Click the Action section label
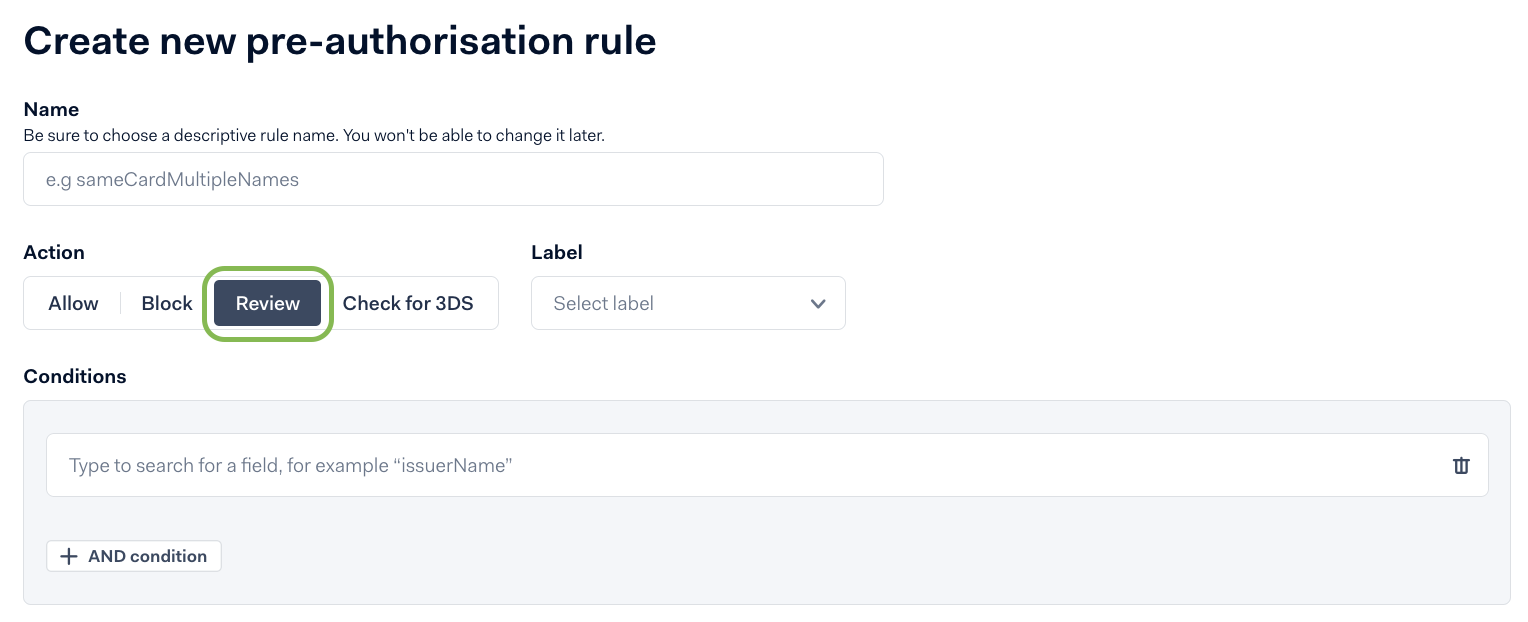Viewport: 1528px width, 622px height. point(54,252)
